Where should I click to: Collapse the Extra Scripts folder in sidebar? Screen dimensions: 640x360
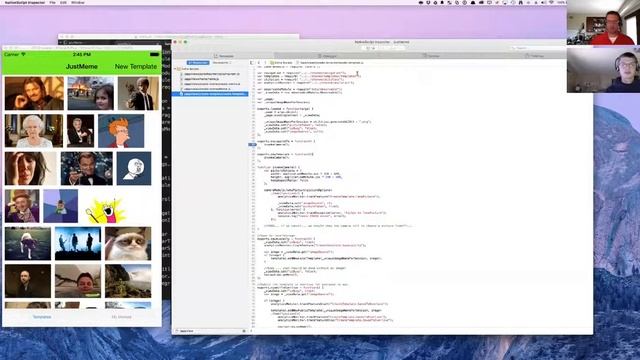pos(176,69)
